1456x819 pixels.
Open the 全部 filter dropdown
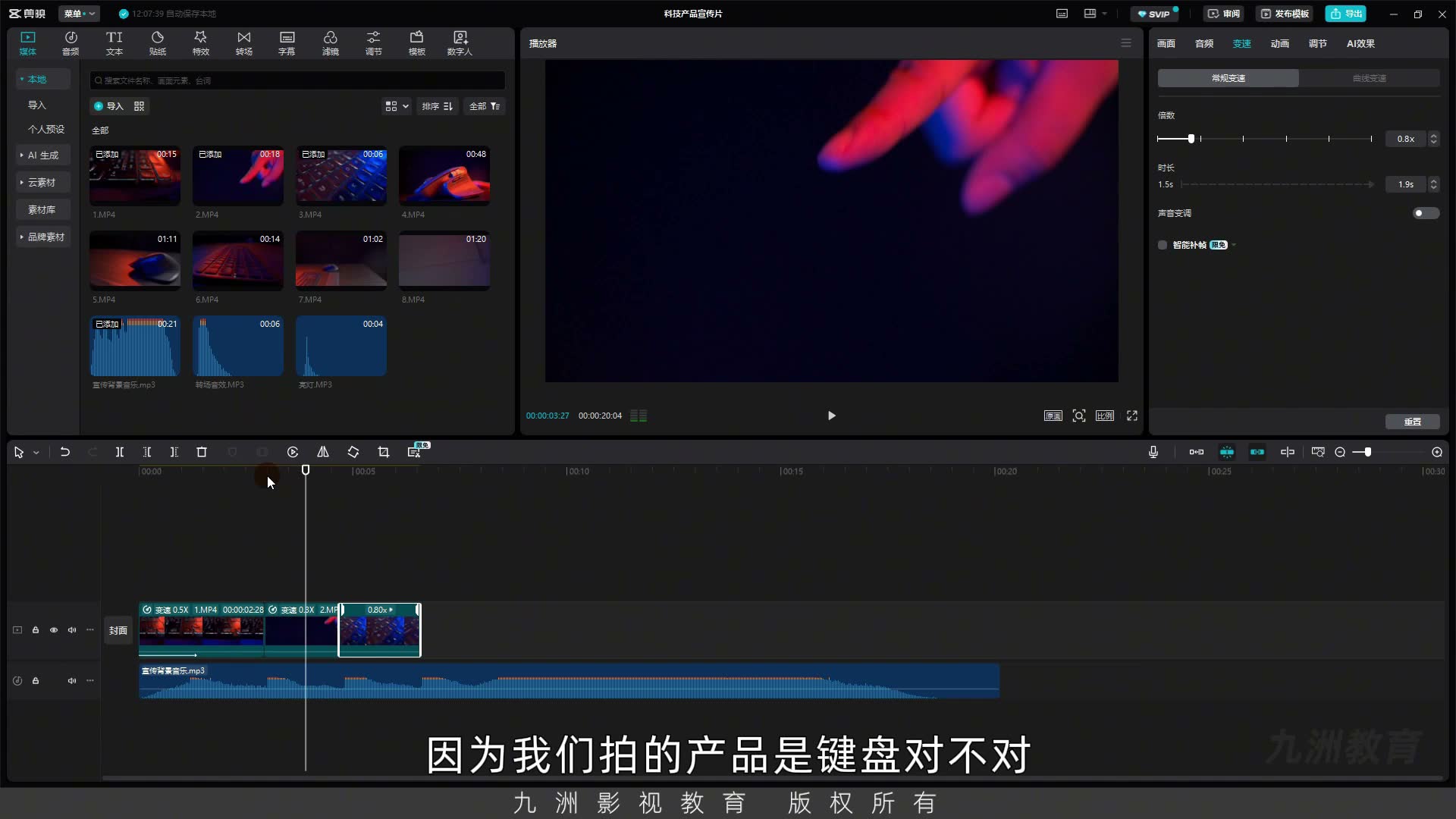pos(485,106)
